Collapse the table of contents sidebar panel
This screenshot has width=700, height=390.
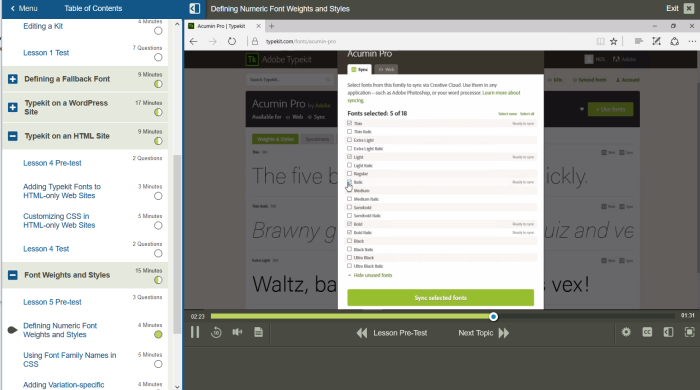click(194, 8)
